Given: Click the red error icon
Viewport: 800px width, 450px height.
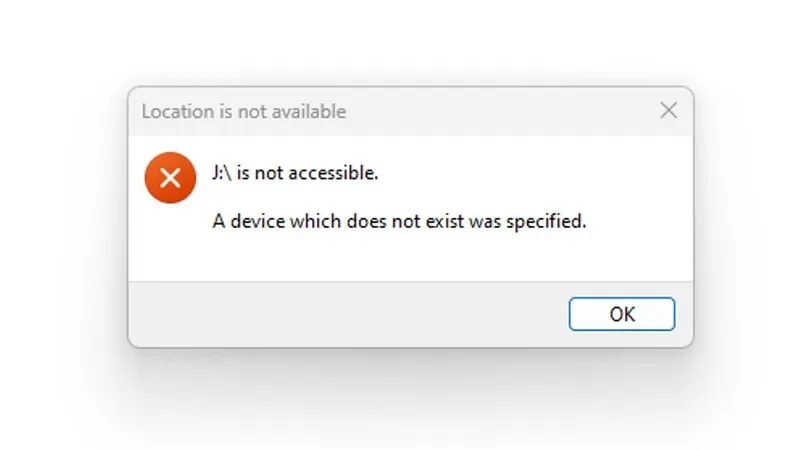Looking at the screenshot, I should pos(170,178).
